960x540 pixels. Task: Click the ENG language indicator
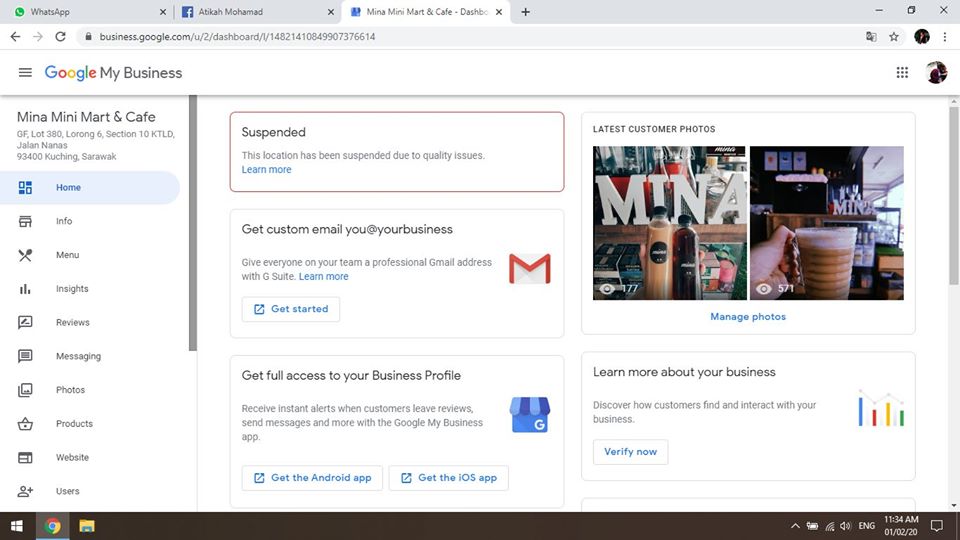tap(866, 526)
